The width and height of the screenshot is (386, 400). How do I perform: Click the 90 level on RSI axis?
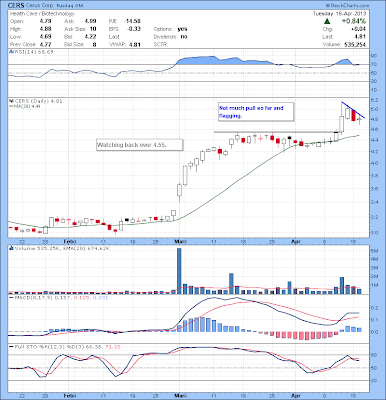tap(374, 56)
